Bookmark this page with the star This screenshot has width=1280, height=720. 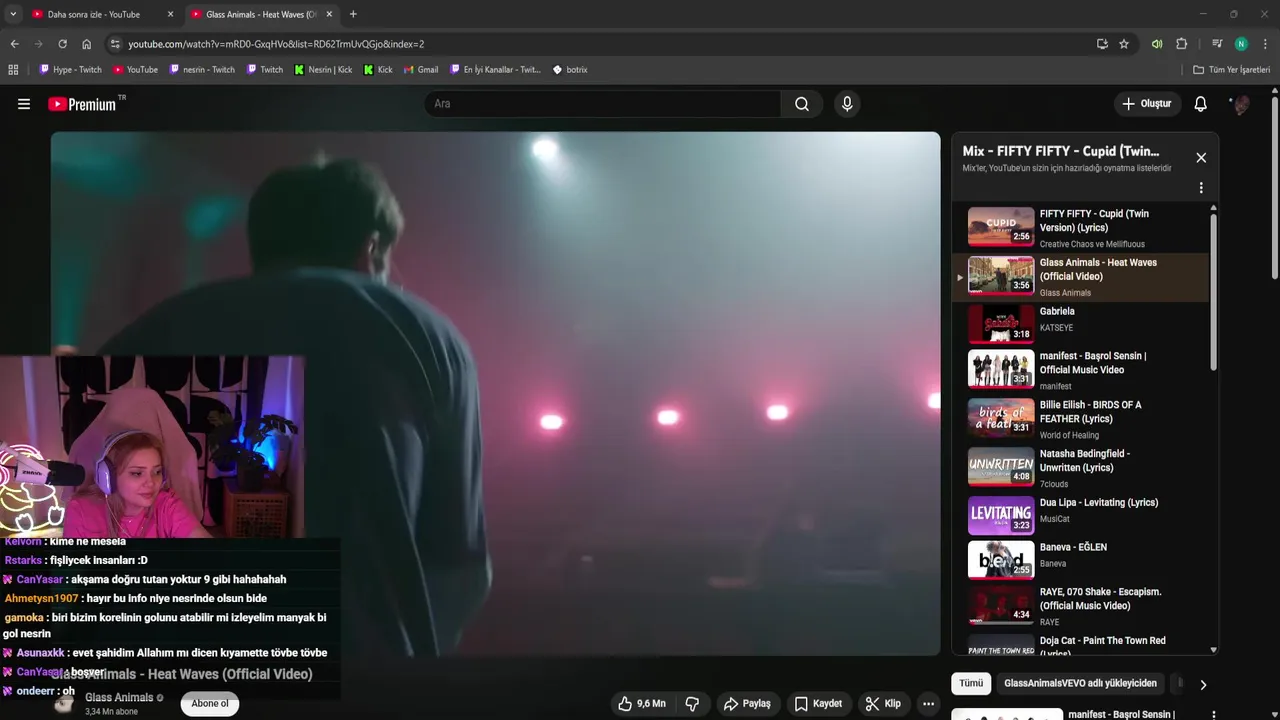click(x=1124, y=44)
